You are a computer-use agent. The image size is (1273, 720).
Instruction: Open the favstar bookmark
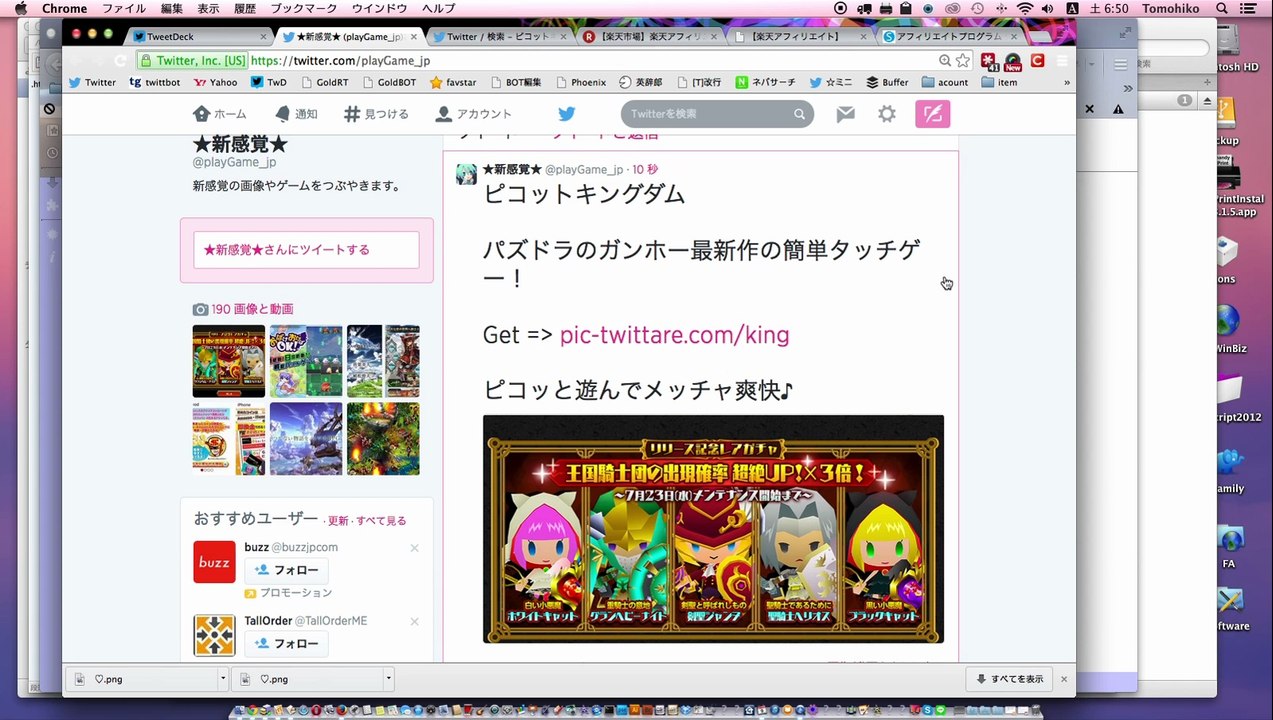(453, 82)
